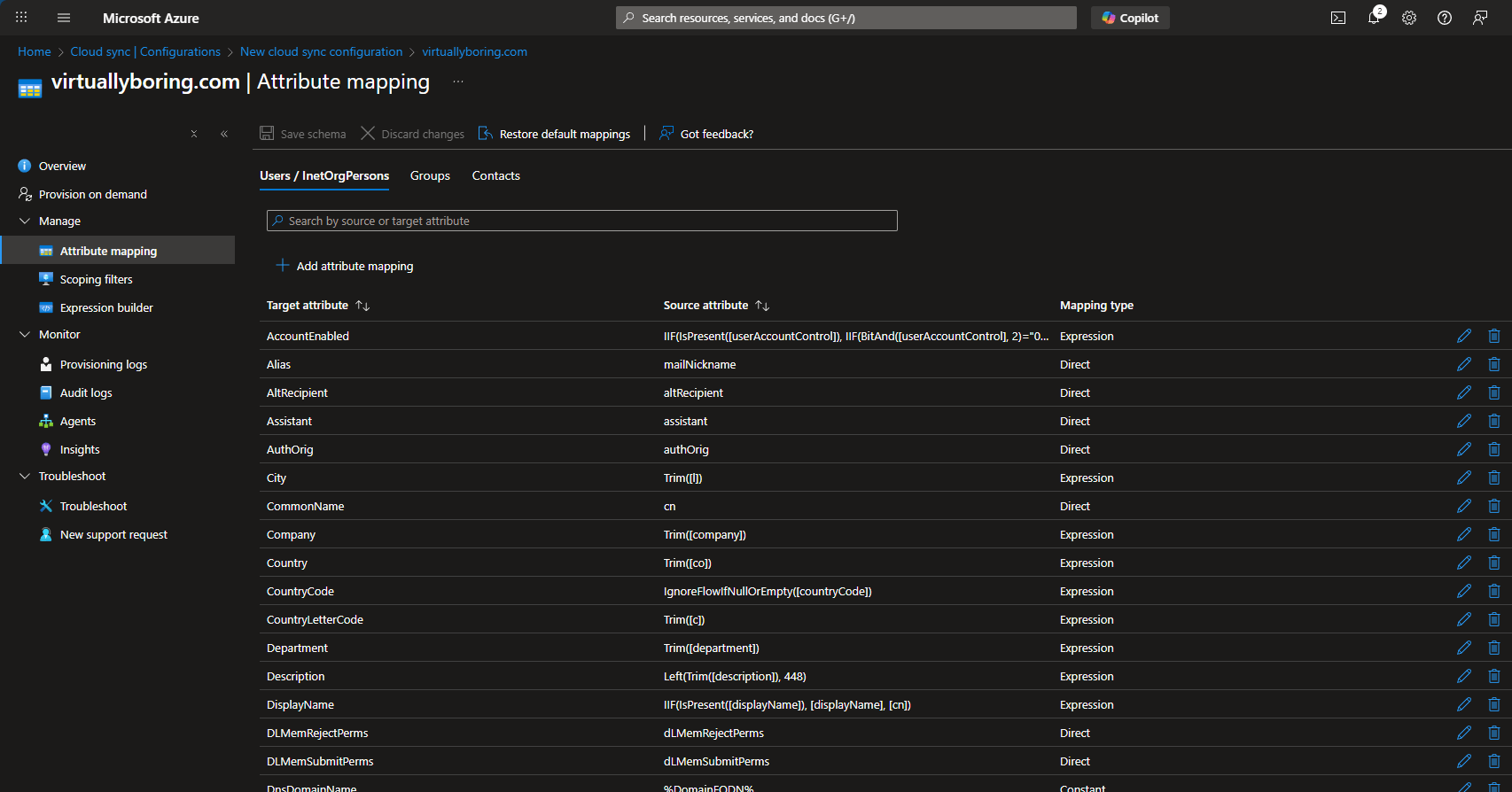Open the feedback person icon in header

pos(1480,18)
